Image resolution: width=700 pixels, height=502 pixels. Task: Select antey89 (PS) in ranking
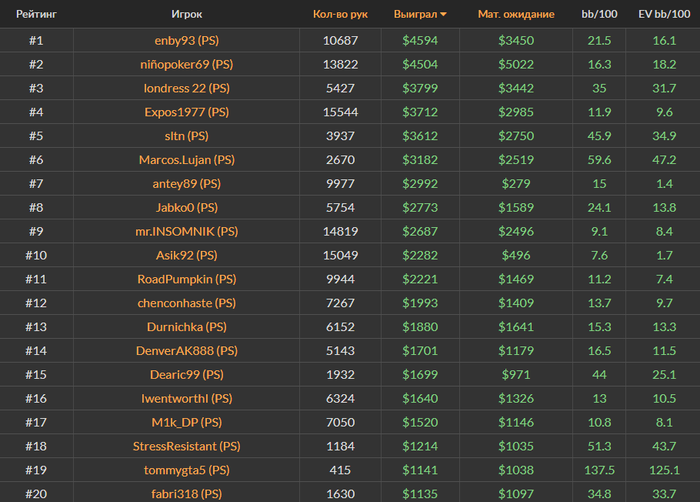[187, 184]
